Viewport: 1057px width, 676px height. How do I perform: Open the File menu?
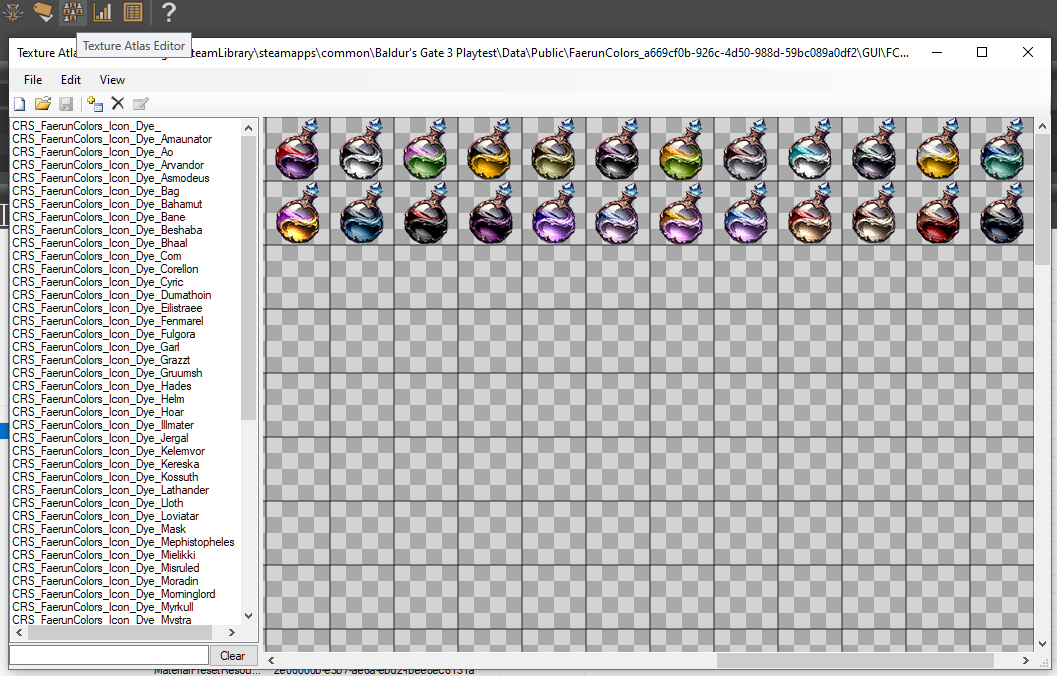coord(32,80)
